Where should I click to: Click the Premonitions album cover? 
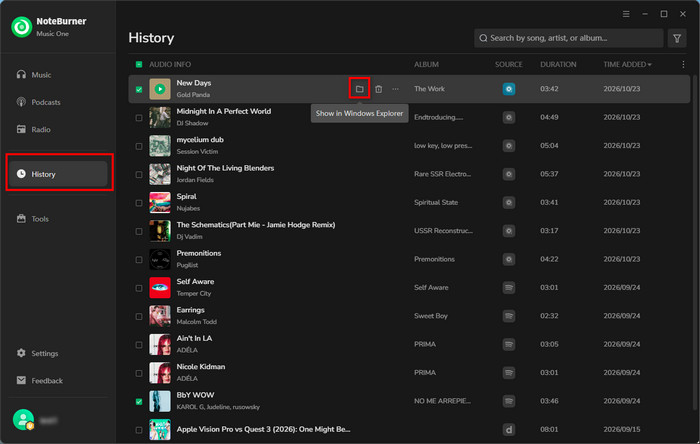point(160,259)
